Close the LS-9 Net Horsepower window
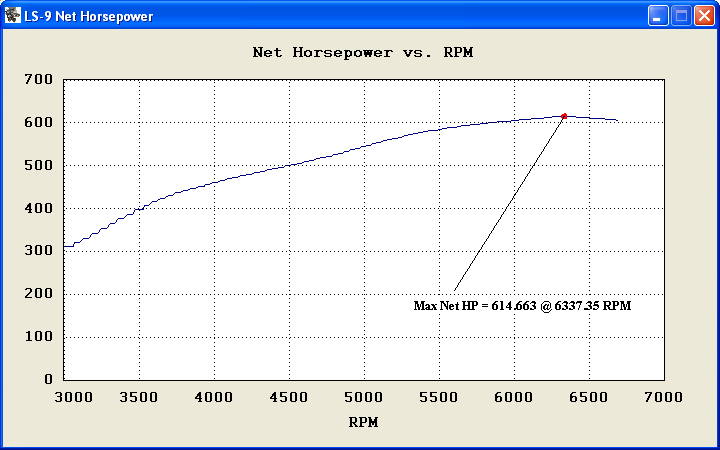 pos(704,16)
